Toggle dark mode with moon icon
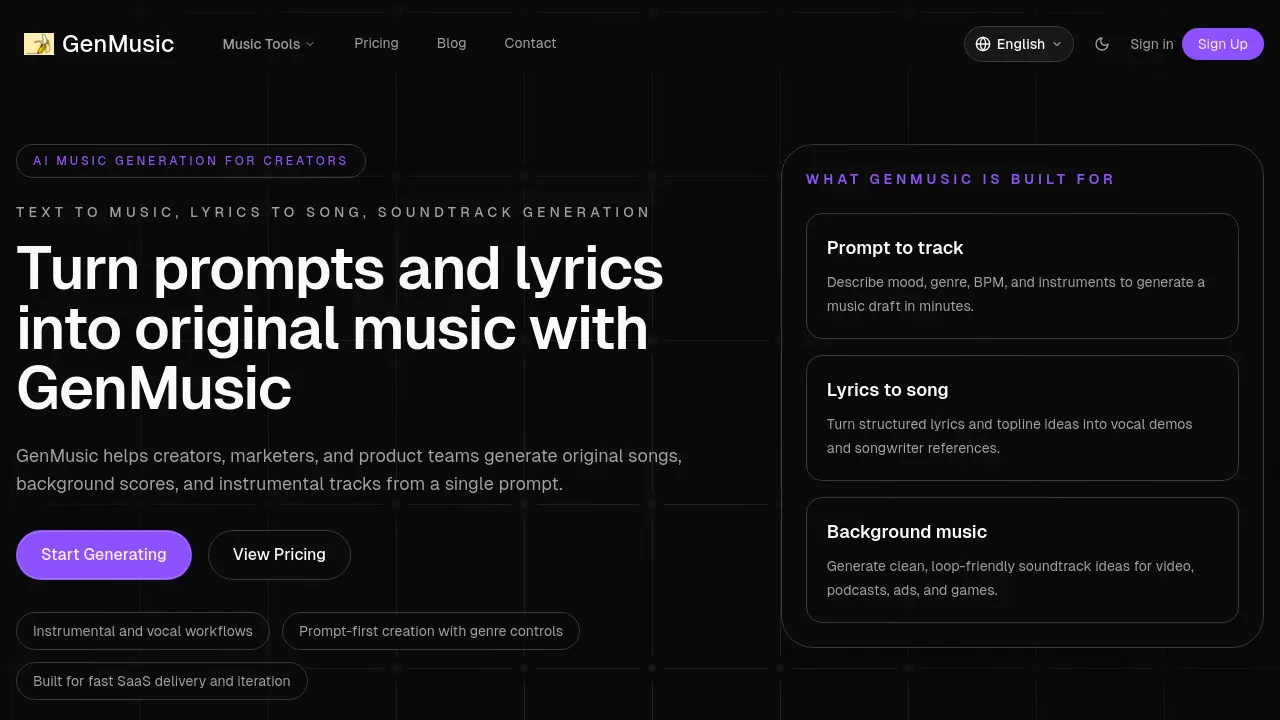Screen dimensions: 1280x720 pos(1102,44)
